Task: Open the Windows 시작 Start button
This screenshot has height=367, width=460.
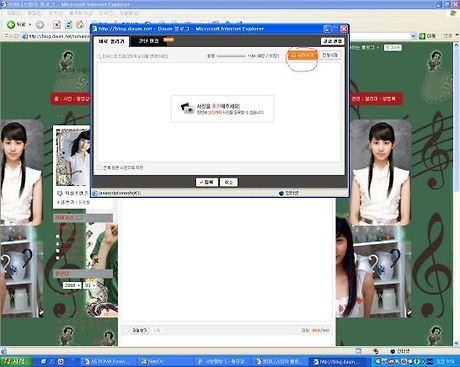Action: point(16,361)
